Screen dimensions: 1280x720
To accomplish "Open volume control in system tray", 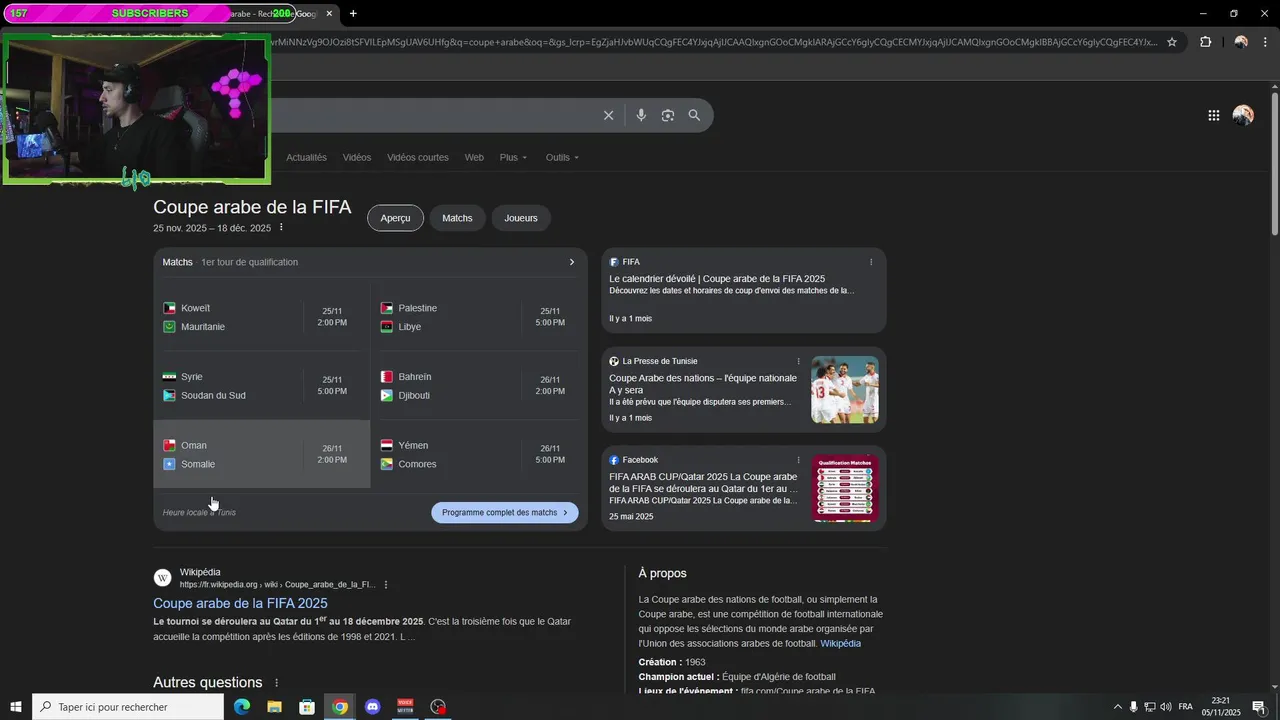I will (1166, 707).
